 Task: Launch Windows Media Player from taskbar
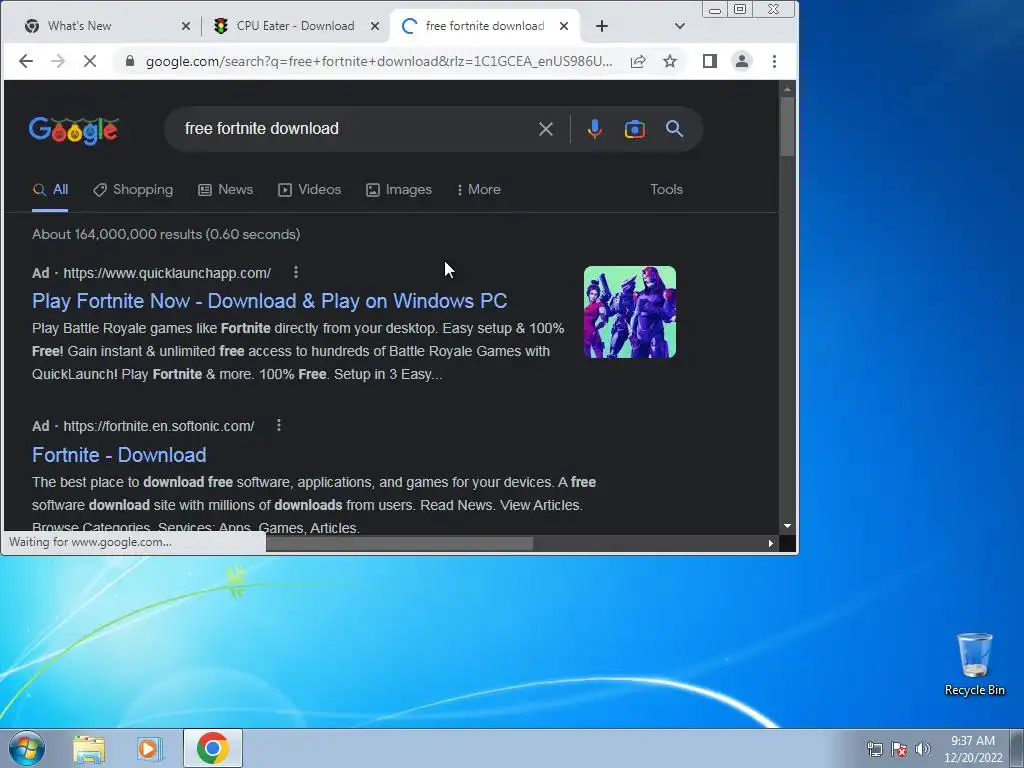coord(150,748)
